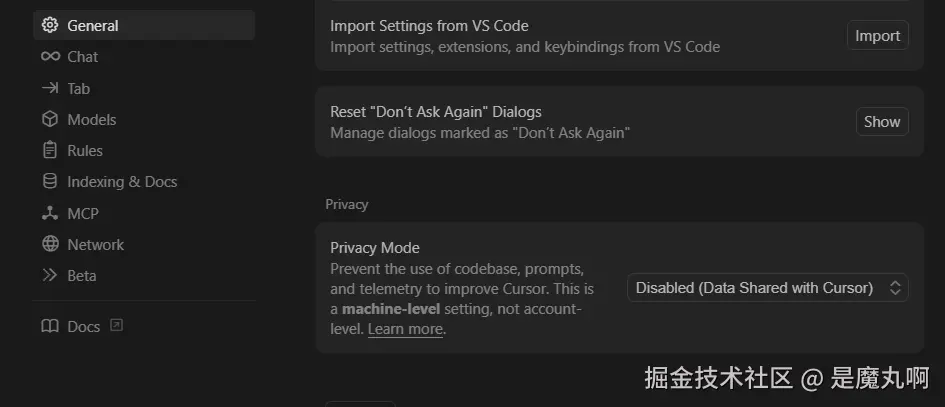
Task: Click the MCP nodes icon
Action: click(x=50, y=213)
